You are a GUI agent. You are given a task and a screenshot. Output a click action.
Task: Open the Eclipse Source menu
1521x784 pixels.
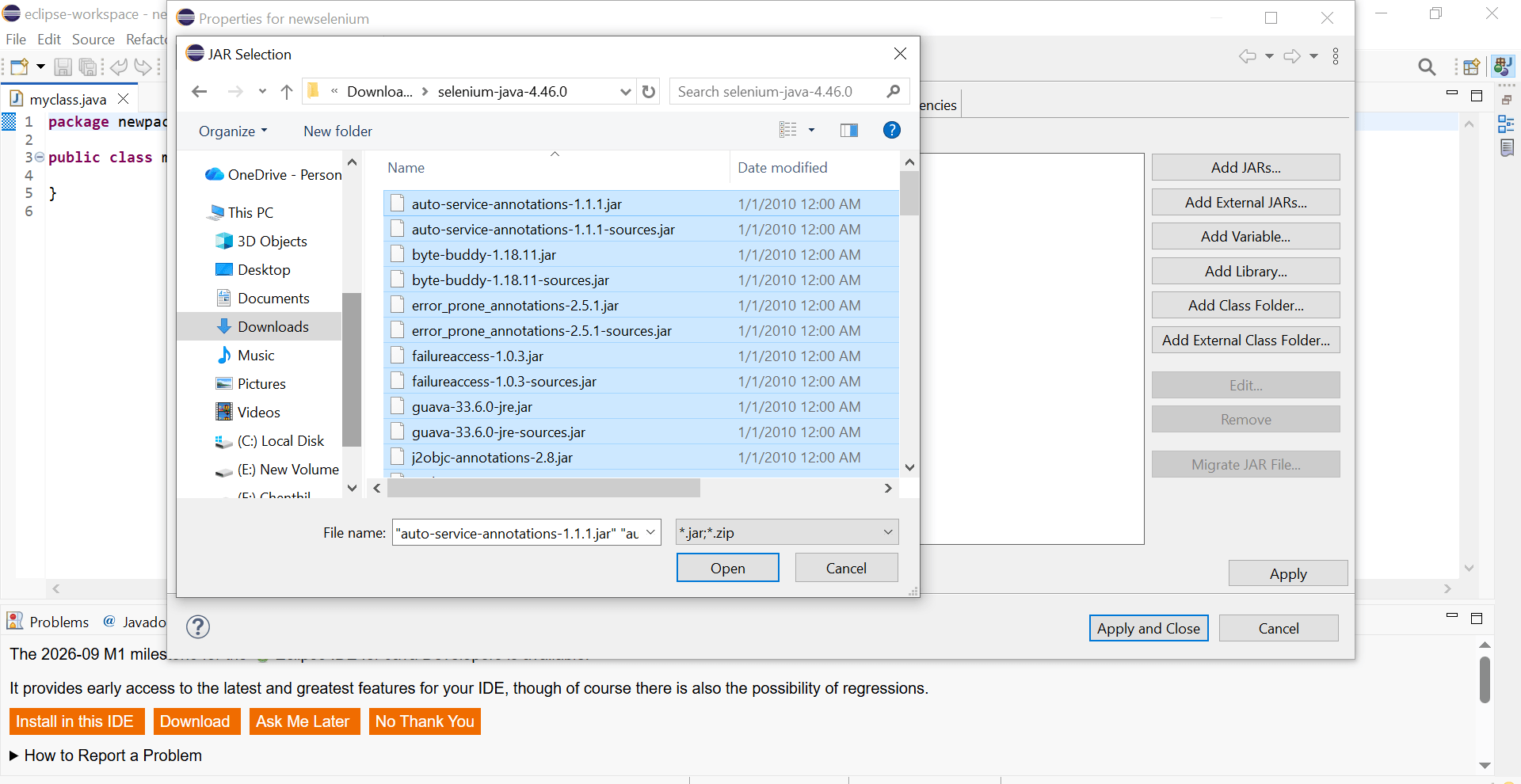pyautogui.click(x=93, y=40)
